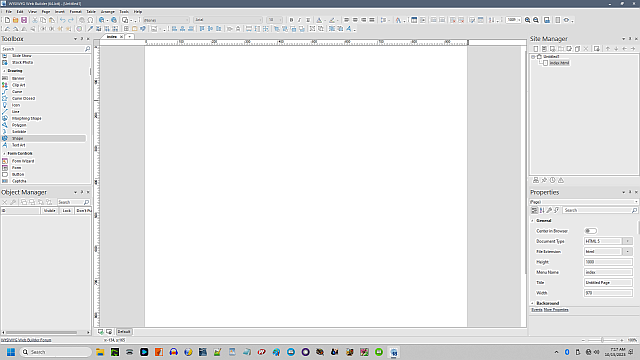Click the Bold formatting icon

coord(291,20)
